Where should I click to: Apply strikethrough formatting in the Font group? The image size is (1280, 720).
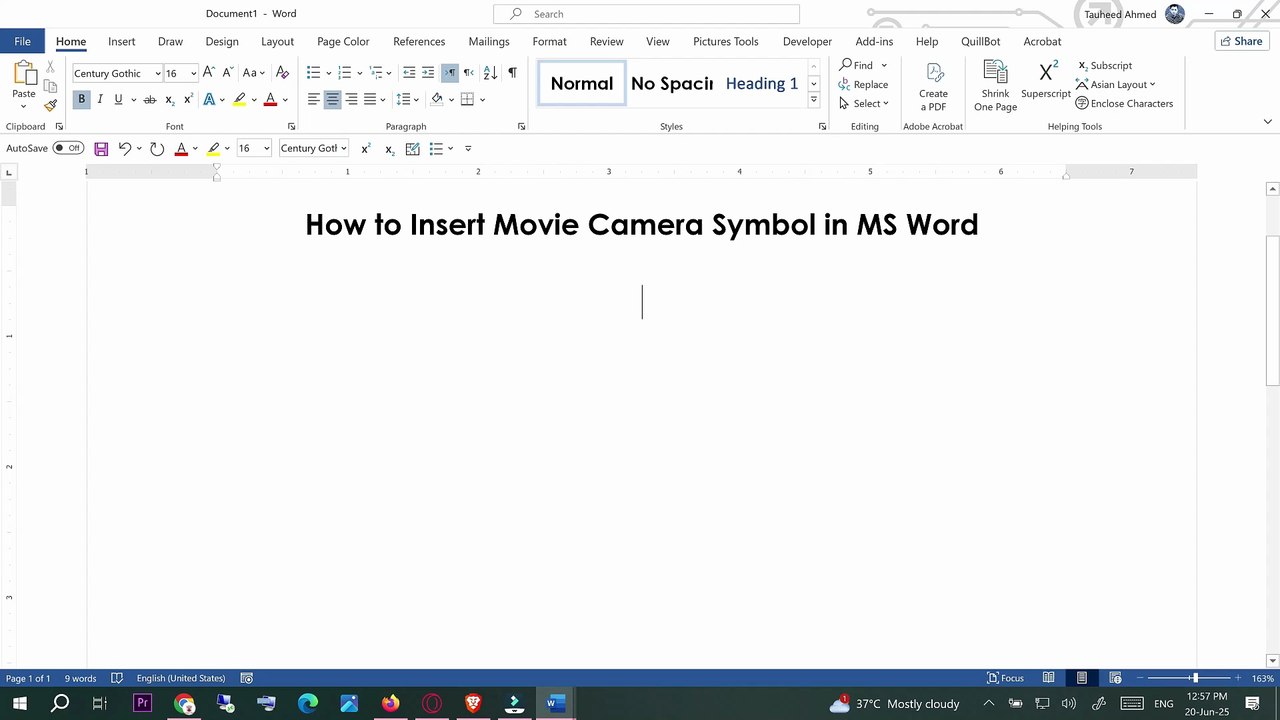(150, 99)
